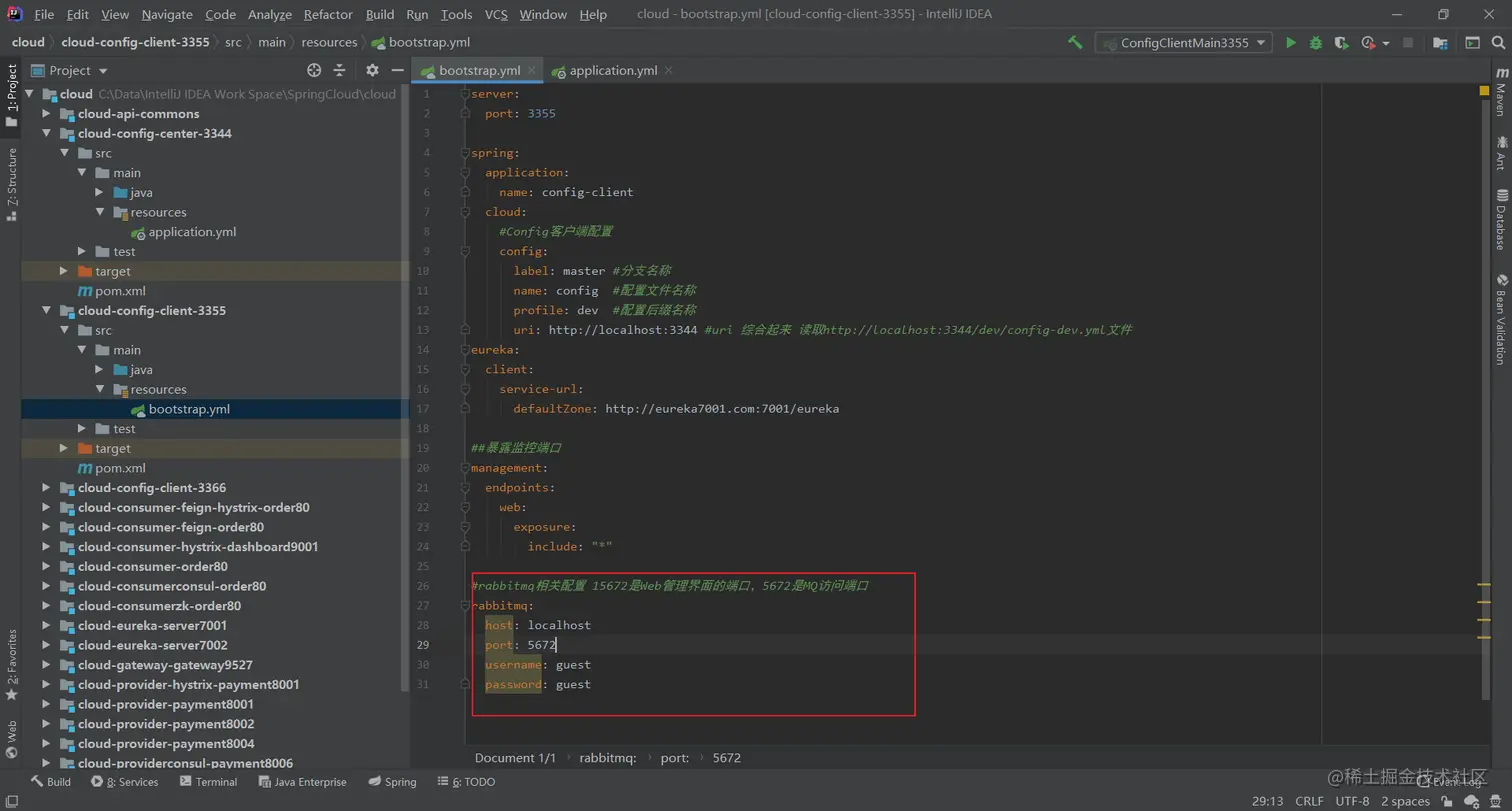Open the Build tool window
The image size is (1512, 811).
coord(51,782)
